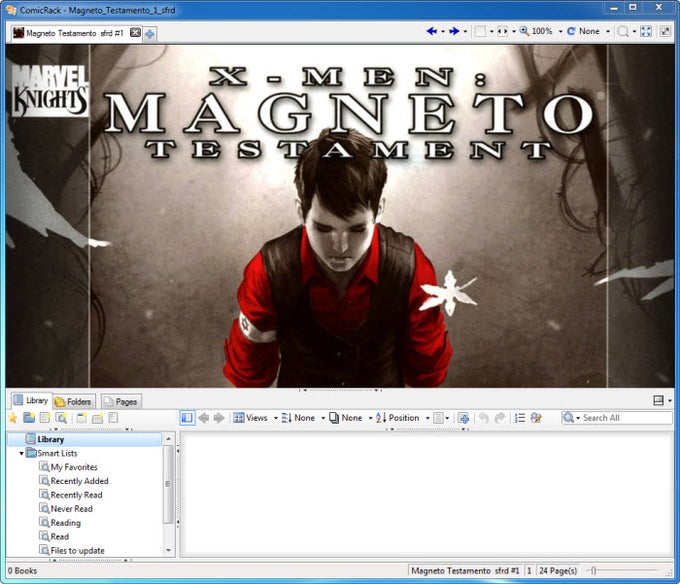Switch to the Pages tab

[x=121, y=402]
